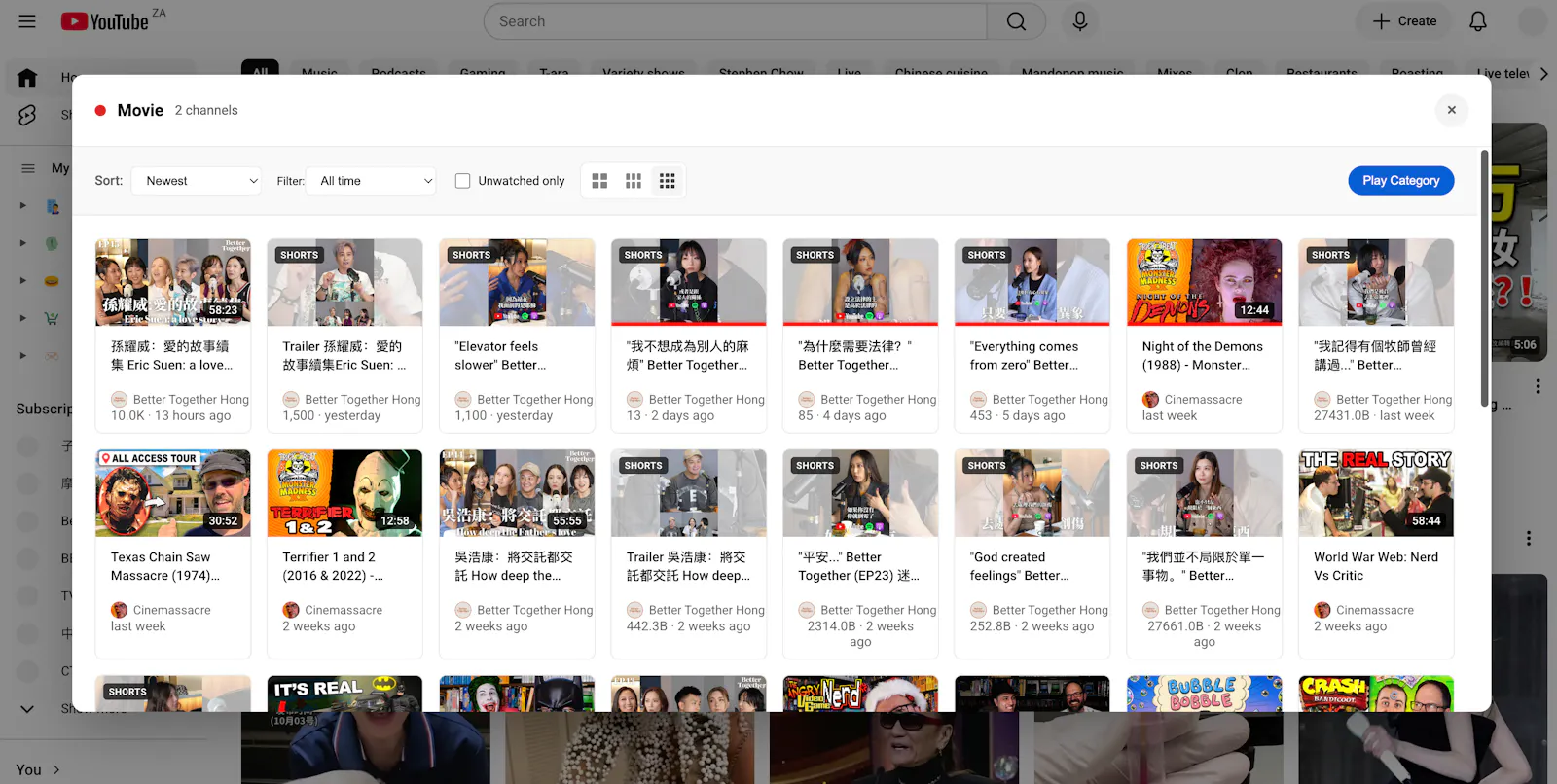The image size is (1557, 784).
Task: Open the 55:55 How deep the Father's love thumbnail
Action: click(x=517, y=493)
